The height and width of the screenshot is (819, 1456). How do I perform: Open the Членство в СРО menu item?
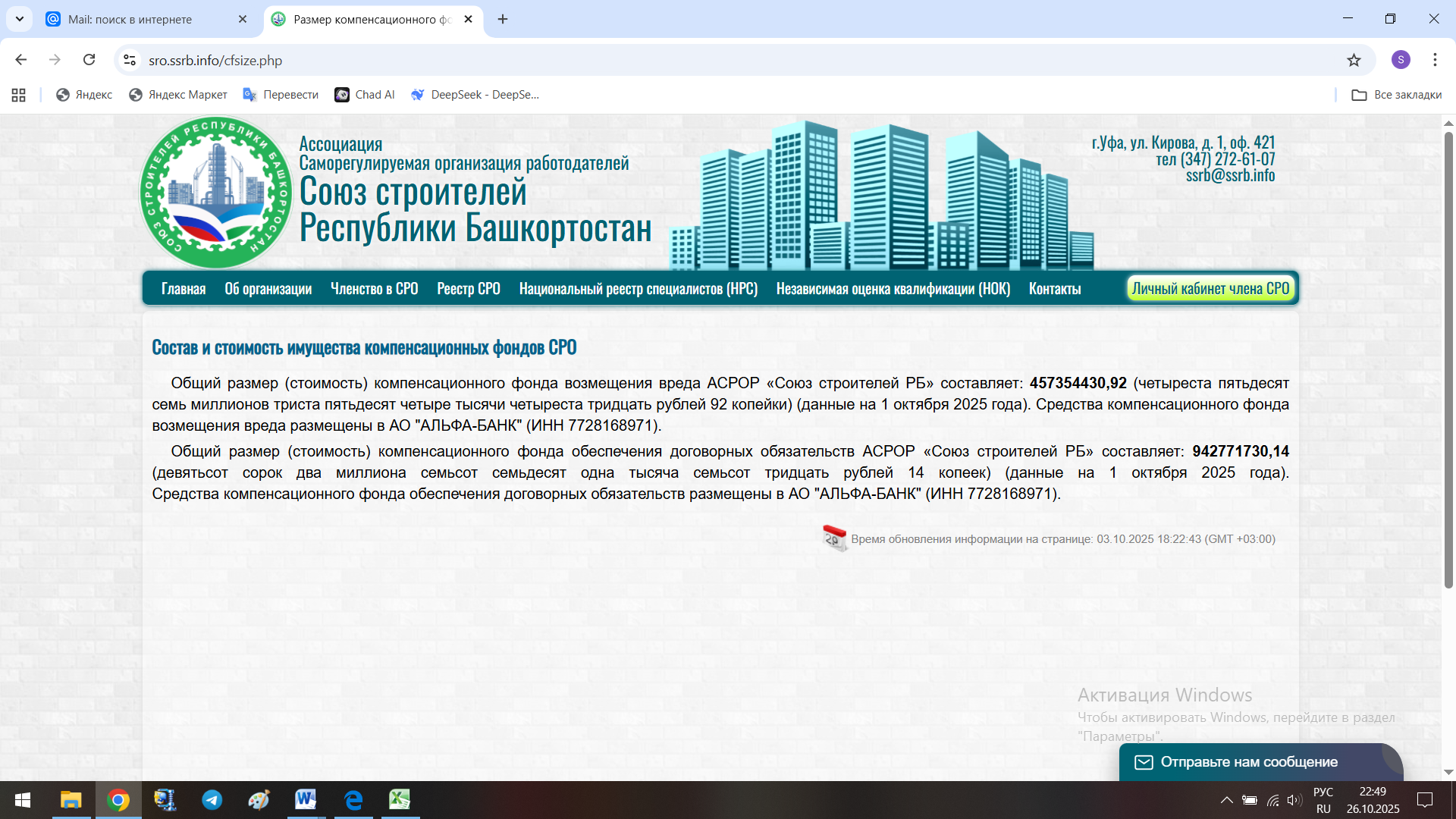[x=374, y=289]
